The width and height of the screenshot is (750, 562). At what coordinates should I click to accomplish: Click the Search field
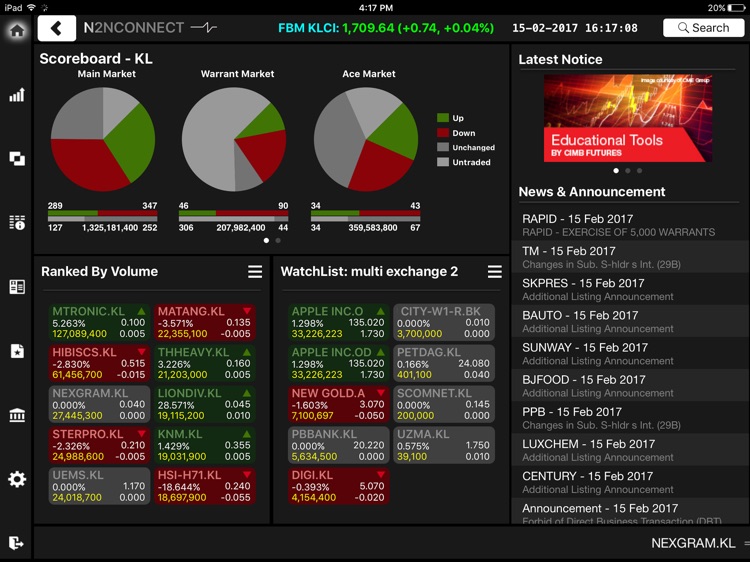(x=704, y=28)
